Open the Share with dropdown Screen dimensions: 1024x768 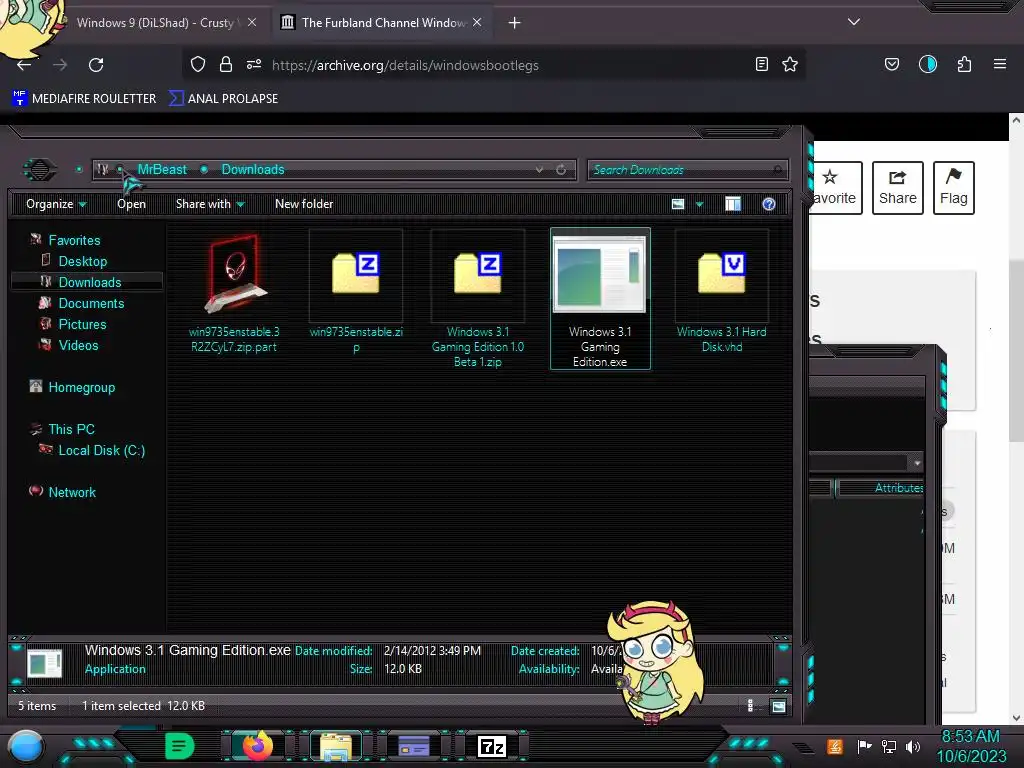point(210,204)
